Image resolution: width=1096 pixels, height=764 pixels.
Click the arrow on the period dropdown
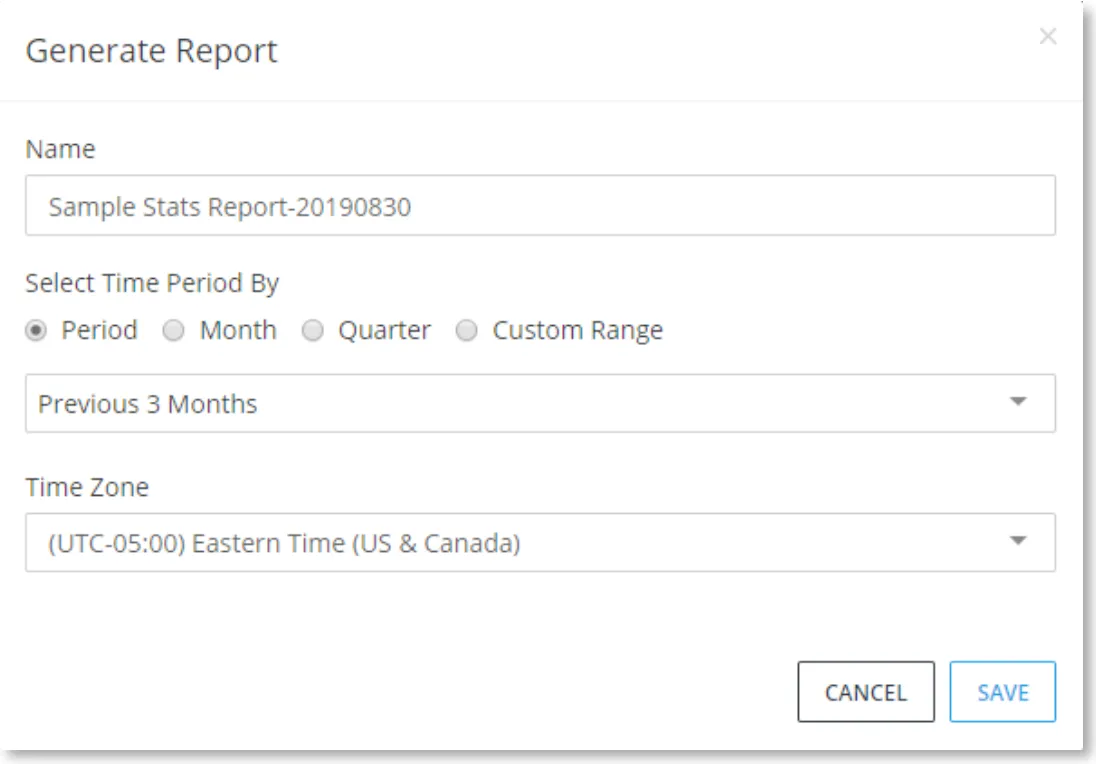pos(1018,401)
